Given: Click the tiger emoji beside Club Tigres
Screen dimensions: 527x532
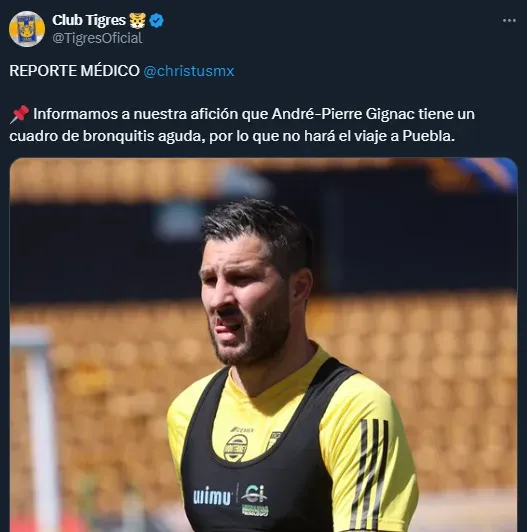Looking at the screenshot, I should (x=138, y=20).
